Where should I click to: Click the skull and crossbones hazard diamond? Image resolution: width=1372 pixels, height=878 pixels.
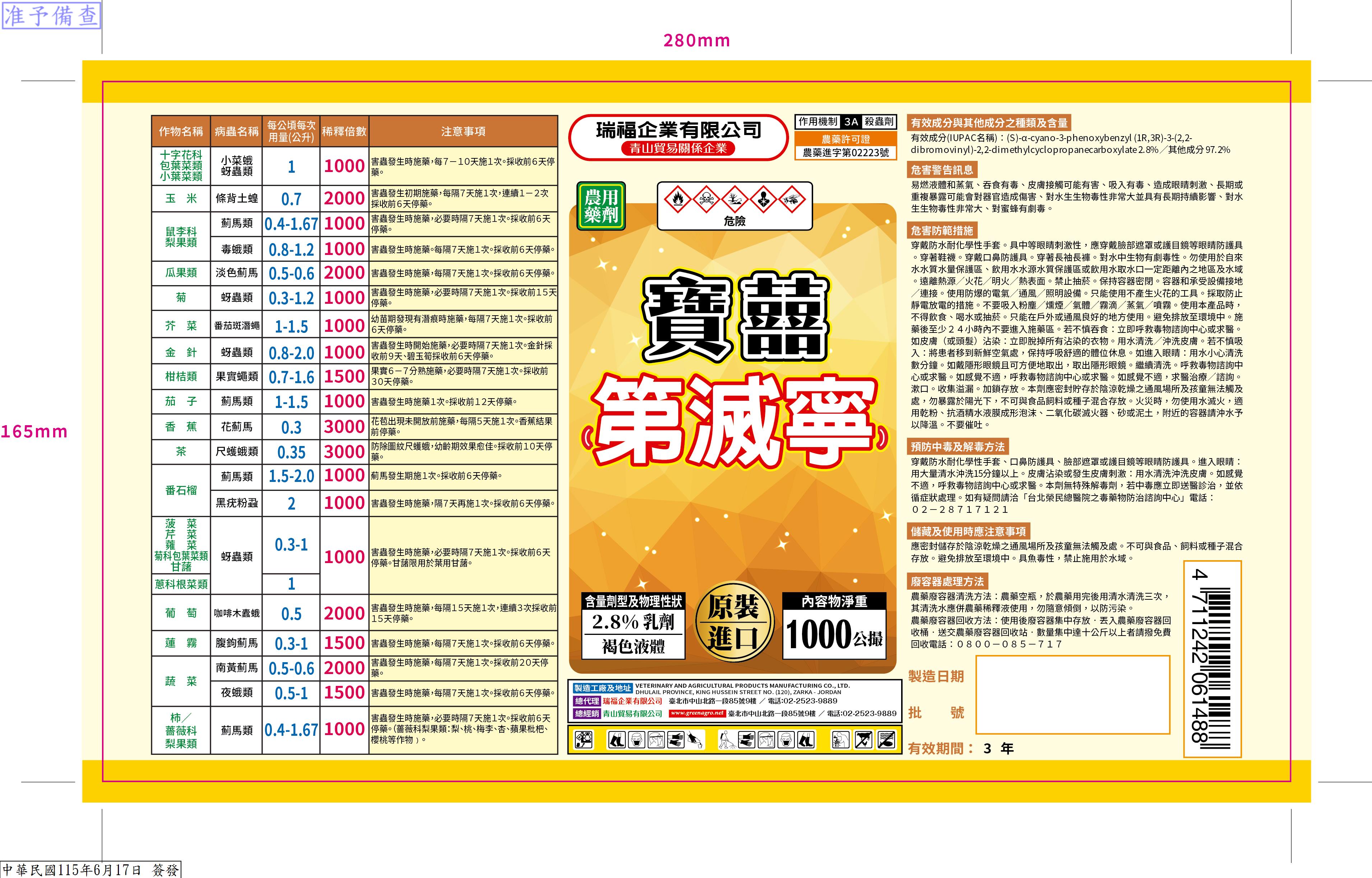pos(706,199)
